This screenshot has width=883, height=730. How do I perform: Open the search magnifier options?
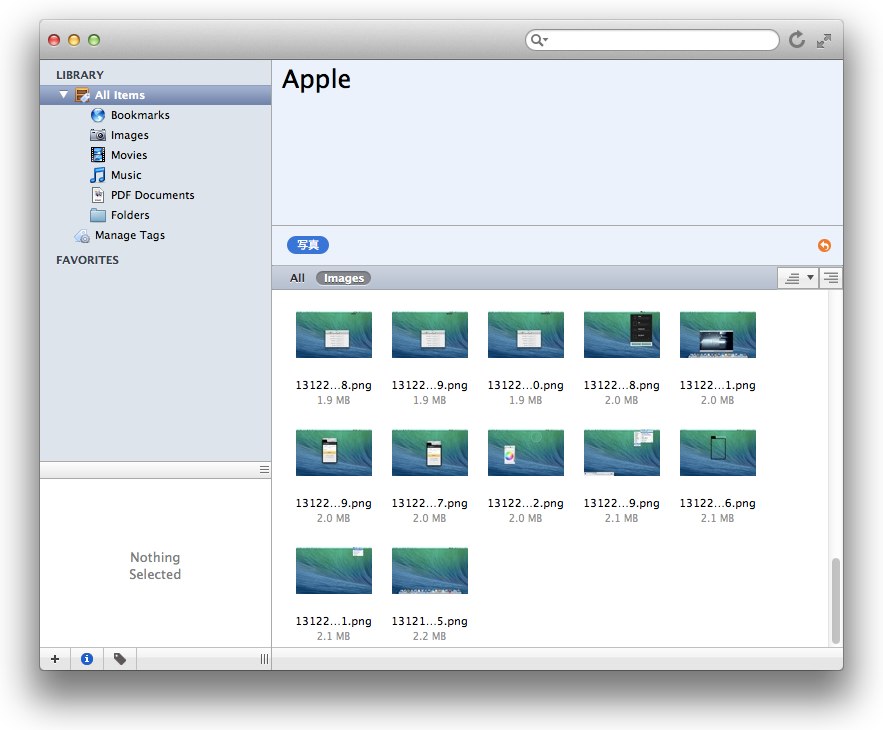[539, 40]
